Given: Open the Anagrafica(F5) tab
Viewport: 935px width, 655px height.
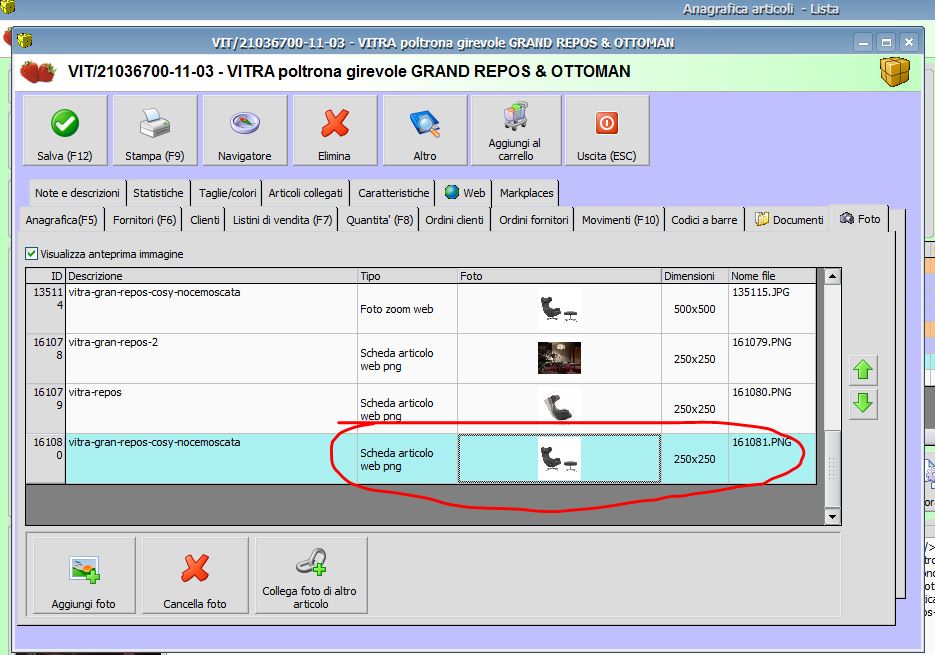Looking at the screenshot, I should pyautogui.click(x=61, y=220).
